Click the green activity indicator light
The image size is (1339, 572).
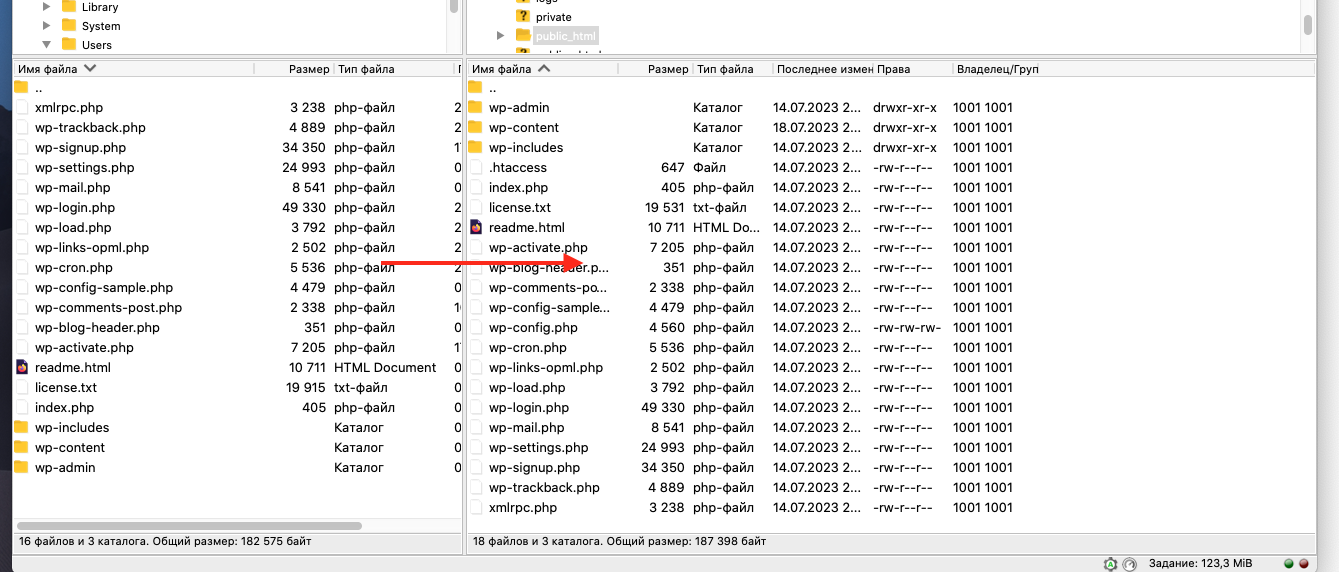click(1289, 564)
